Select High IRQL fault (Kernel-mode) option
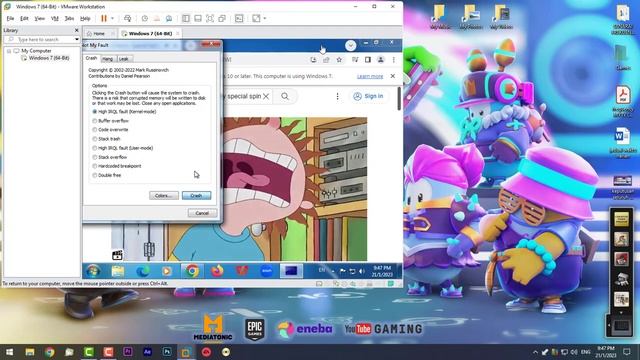 click(124, 111)
